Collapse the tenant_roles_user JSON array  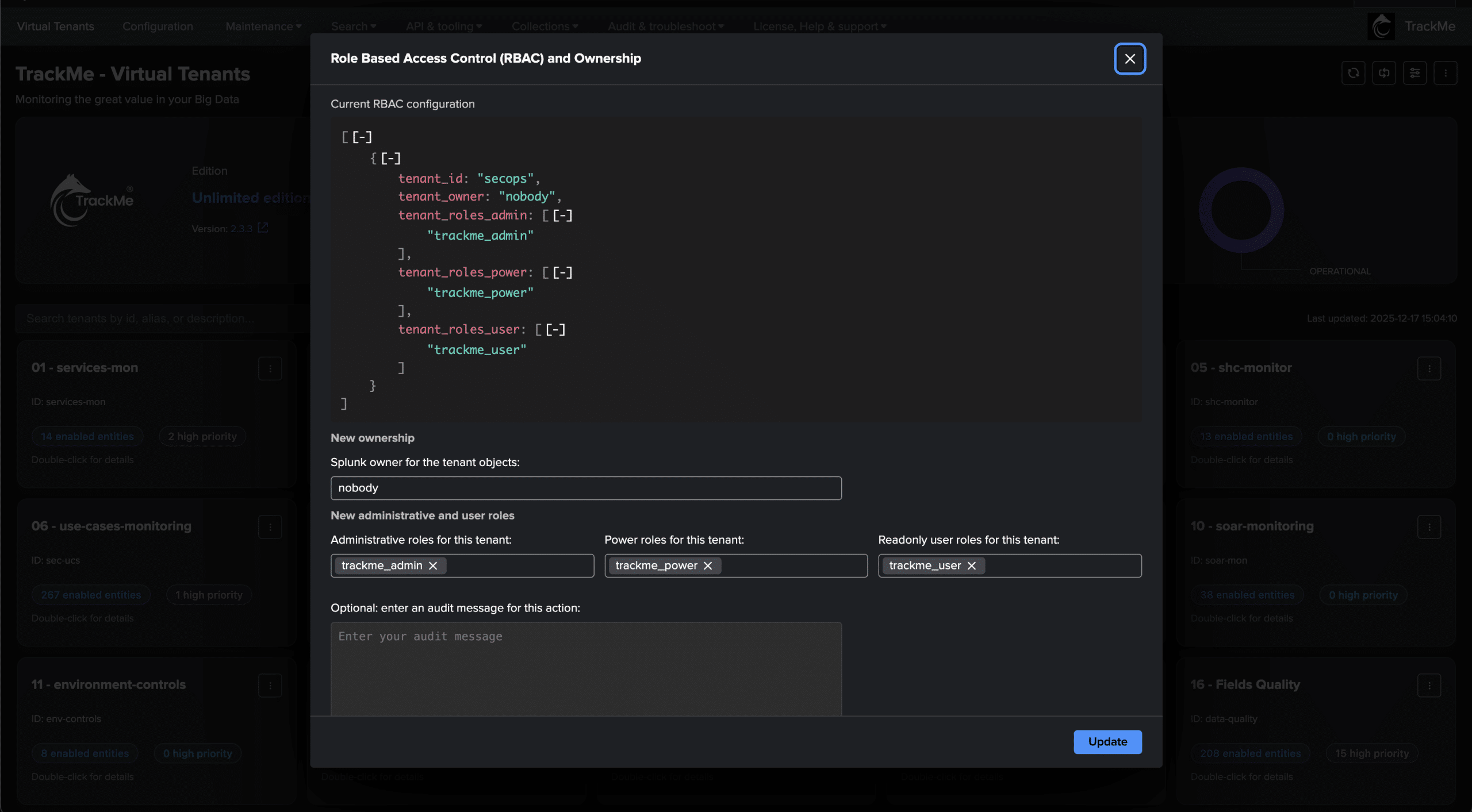pyautogui.click(x=555, y=329)
